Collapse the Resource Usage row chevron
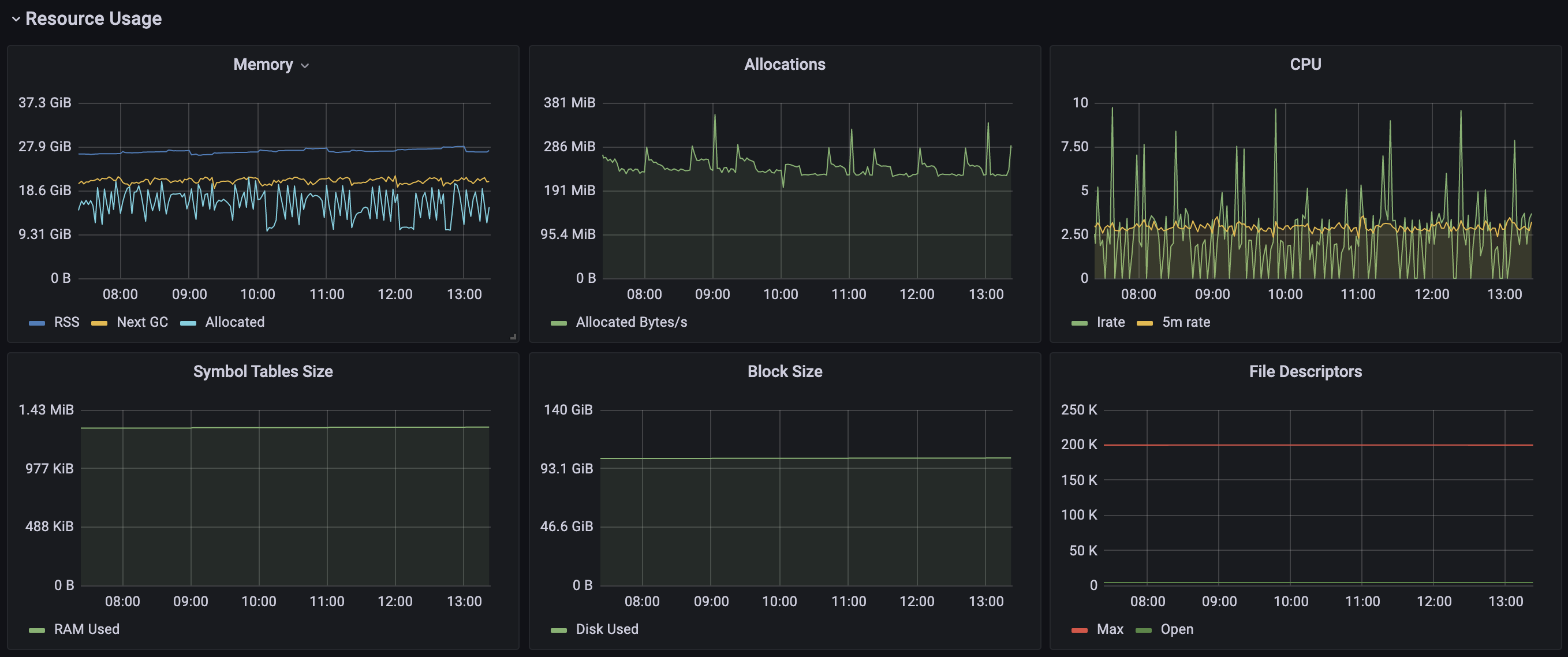The width and height of the screenshot is (1568, 657). point(16,19)
